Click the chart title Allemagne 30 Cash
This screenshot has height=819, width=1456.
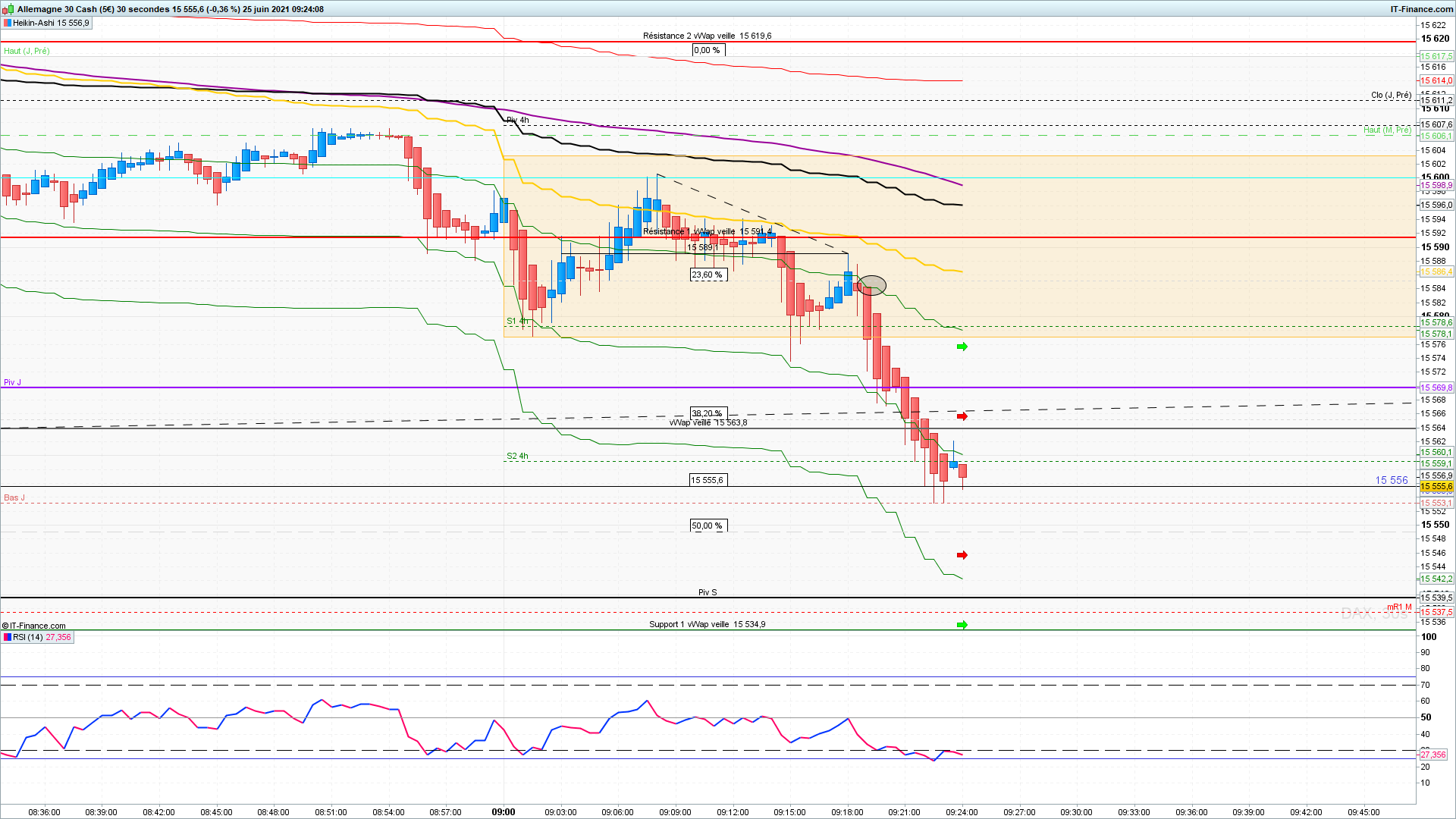coord(57,9)
